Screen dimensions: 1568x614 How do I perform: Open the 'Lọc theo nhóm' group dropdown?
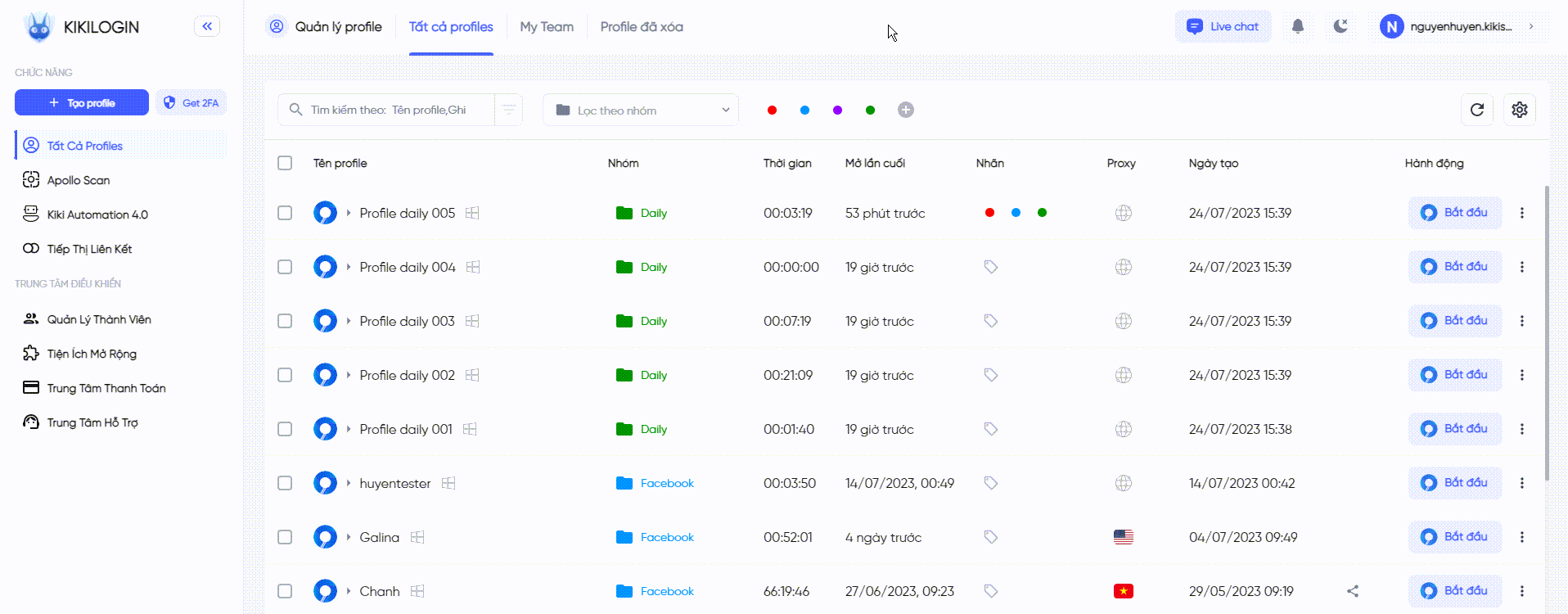point(641,110)
